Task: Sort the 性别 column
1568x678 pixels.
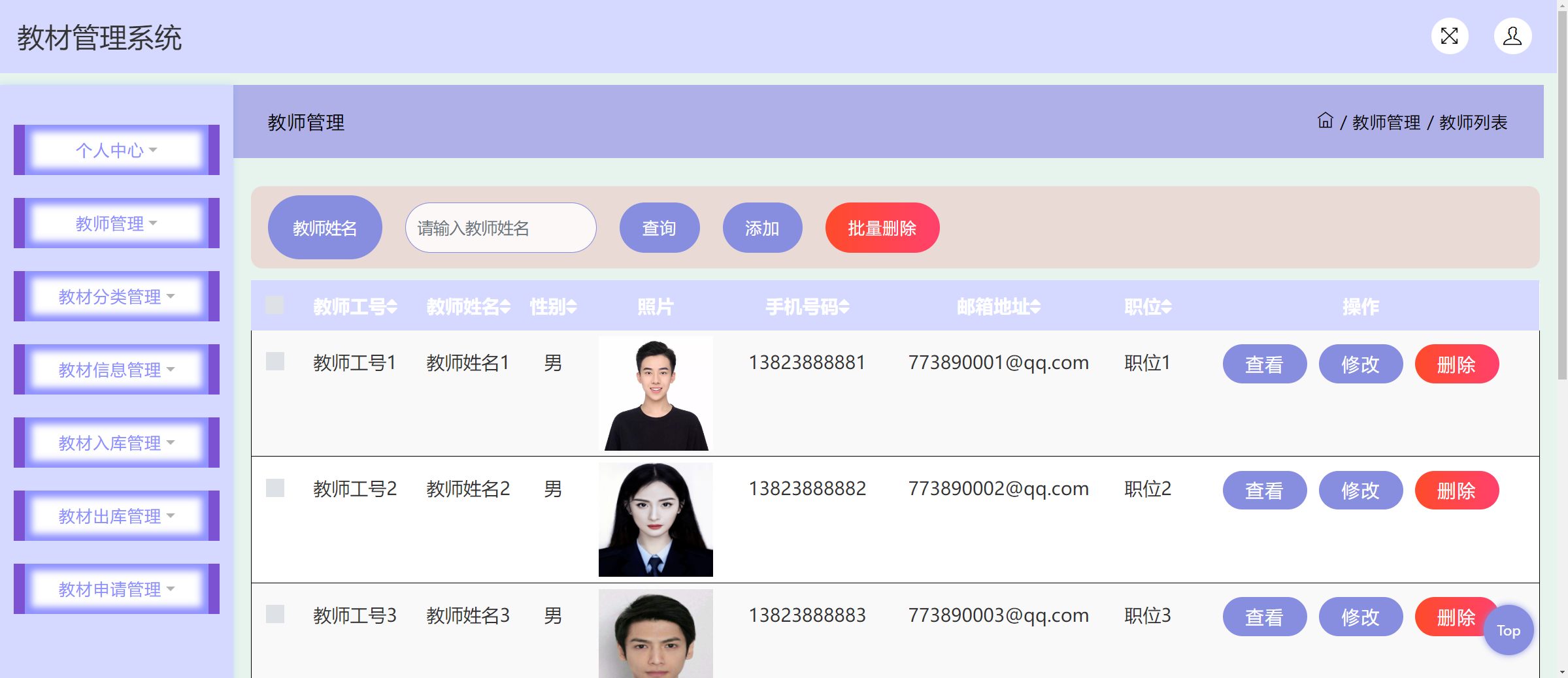Action: 552,307
